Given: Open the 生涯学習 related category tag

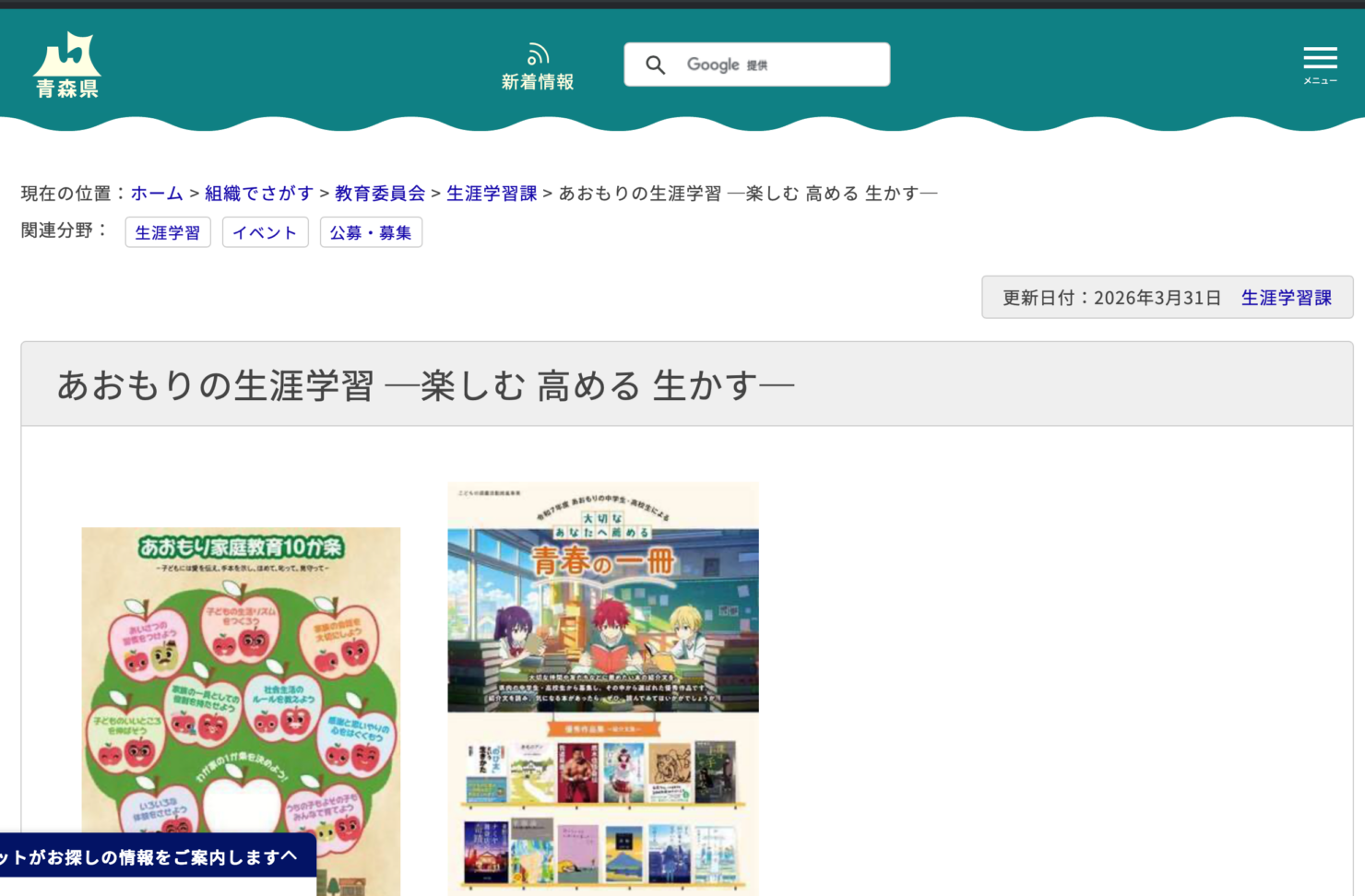Looking at the screenshot, I should [x=167, y=232].
